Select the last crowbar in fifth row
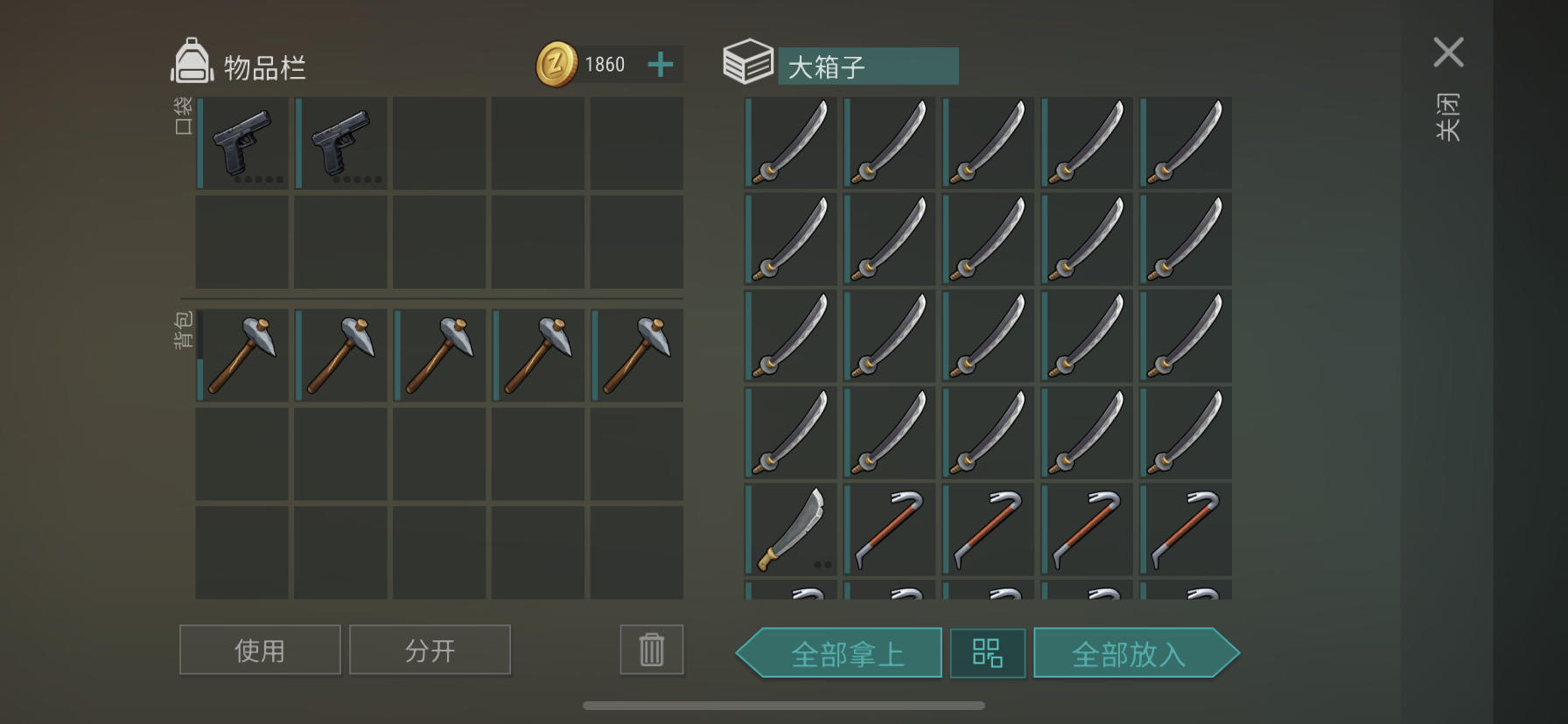This screenshot has width=1568, height=724. [x=1186, y=529]
